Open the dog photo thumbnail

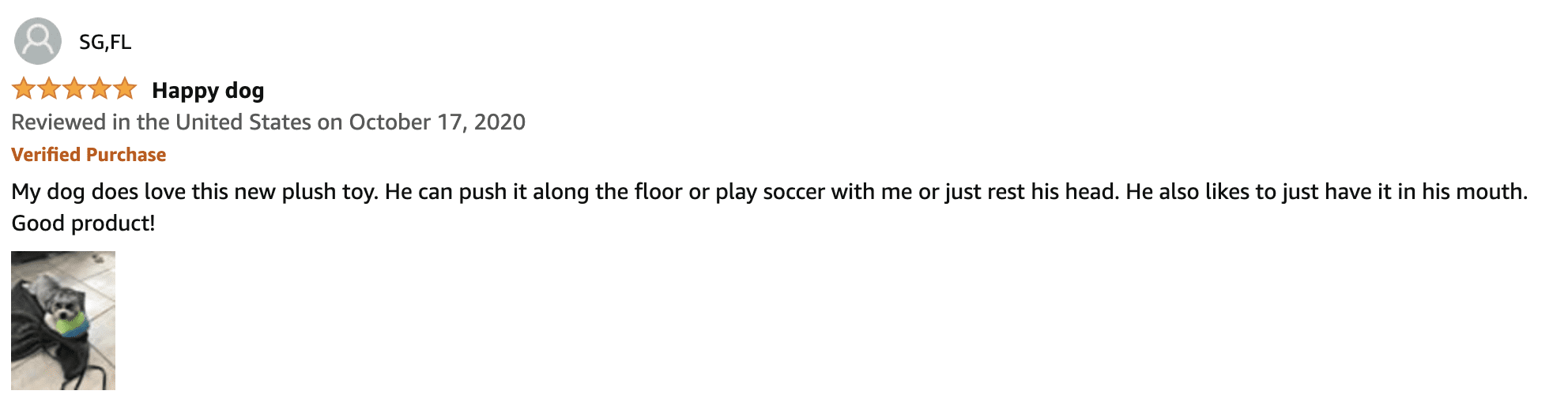point(63,320)
